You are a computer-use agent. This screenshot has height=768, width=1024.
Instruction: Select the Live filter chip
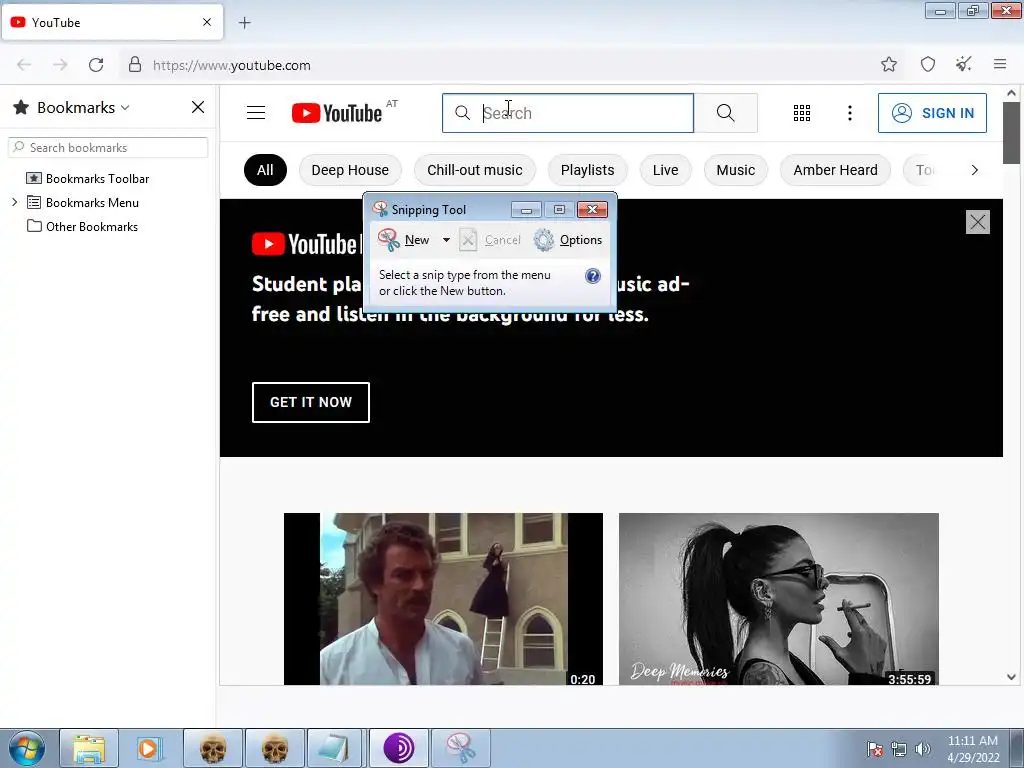tap(665, 170)
